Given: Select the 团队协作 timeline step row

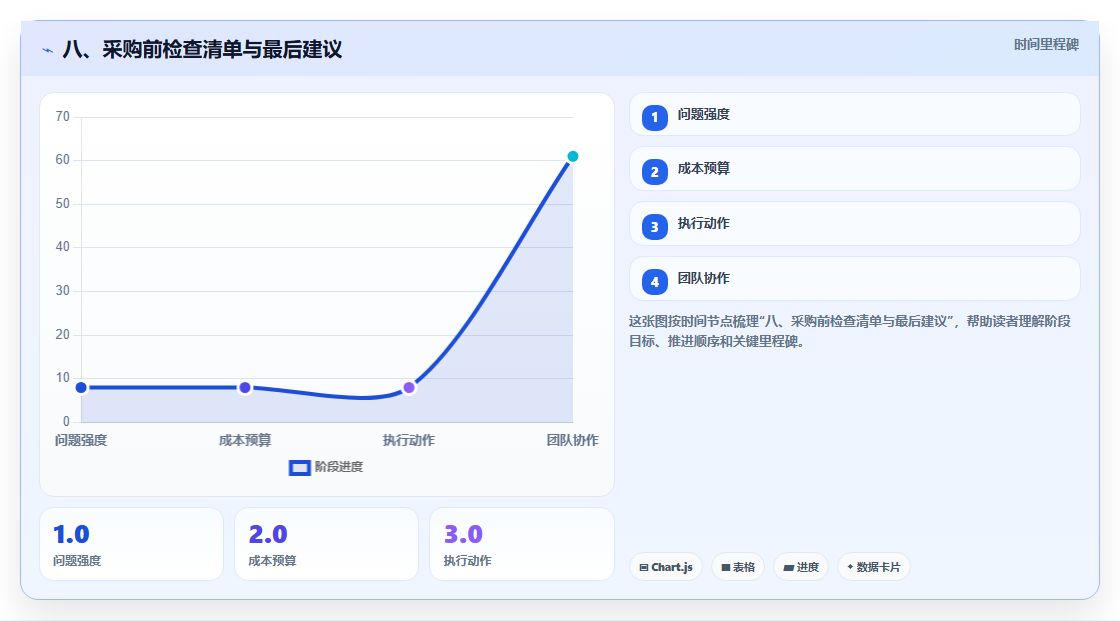Looking at the screenshot, I should coord(854,279).
